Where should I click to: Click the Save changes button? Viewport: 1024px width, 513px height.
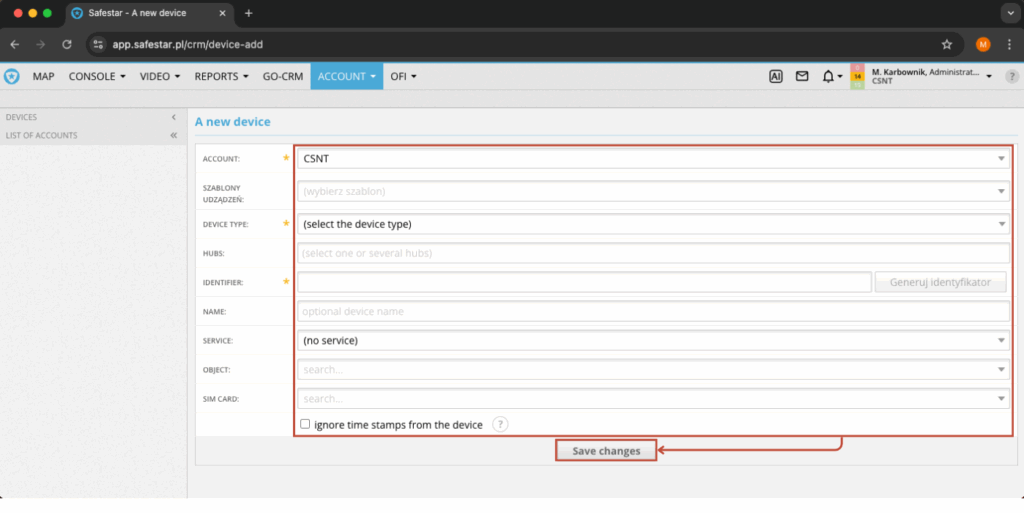pyautogui.click(x=606, y=451)
